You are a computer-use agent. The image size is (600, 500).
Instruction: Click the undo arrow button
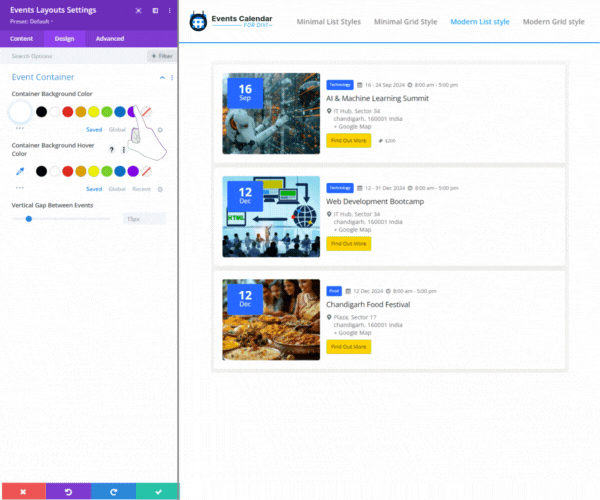tap(67, 491)
